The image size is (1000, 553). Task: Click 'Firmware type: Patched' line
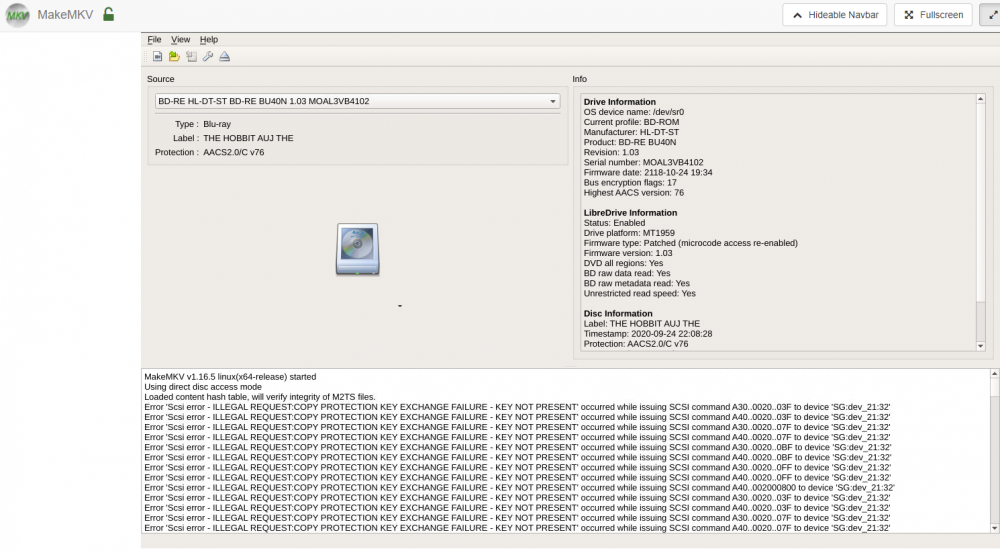pyautogui.click(x=691, y=243)
